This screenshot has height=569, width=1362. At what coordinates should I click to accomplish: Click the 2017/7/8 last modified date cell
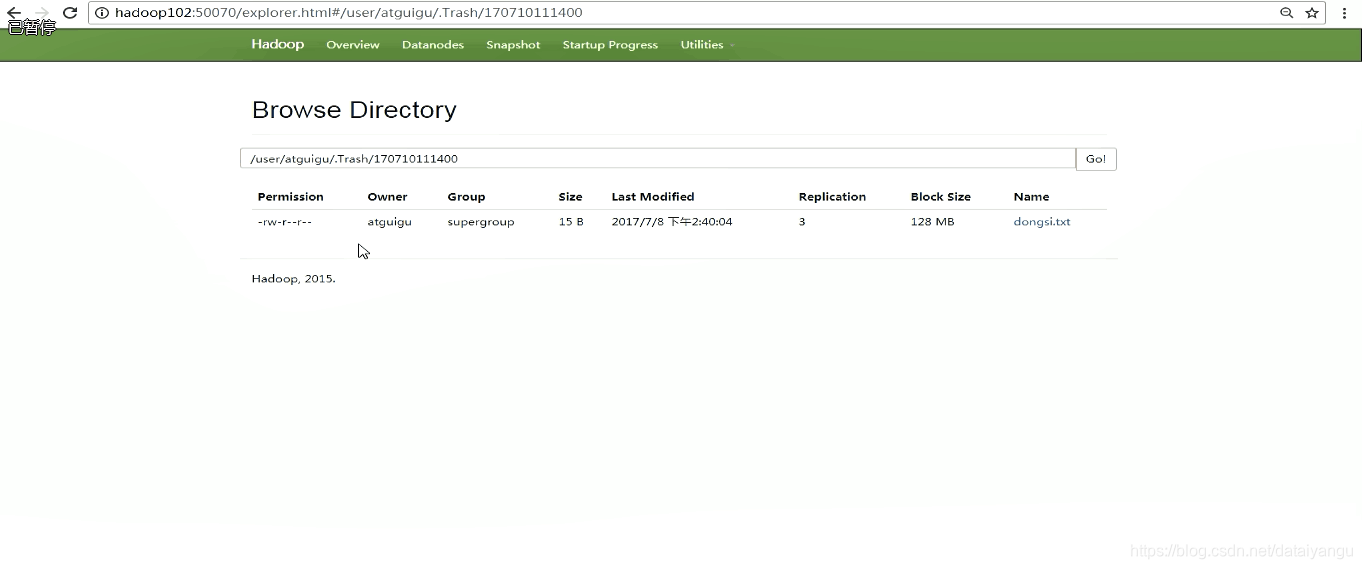pyautogui.click(x=672, y=222)
